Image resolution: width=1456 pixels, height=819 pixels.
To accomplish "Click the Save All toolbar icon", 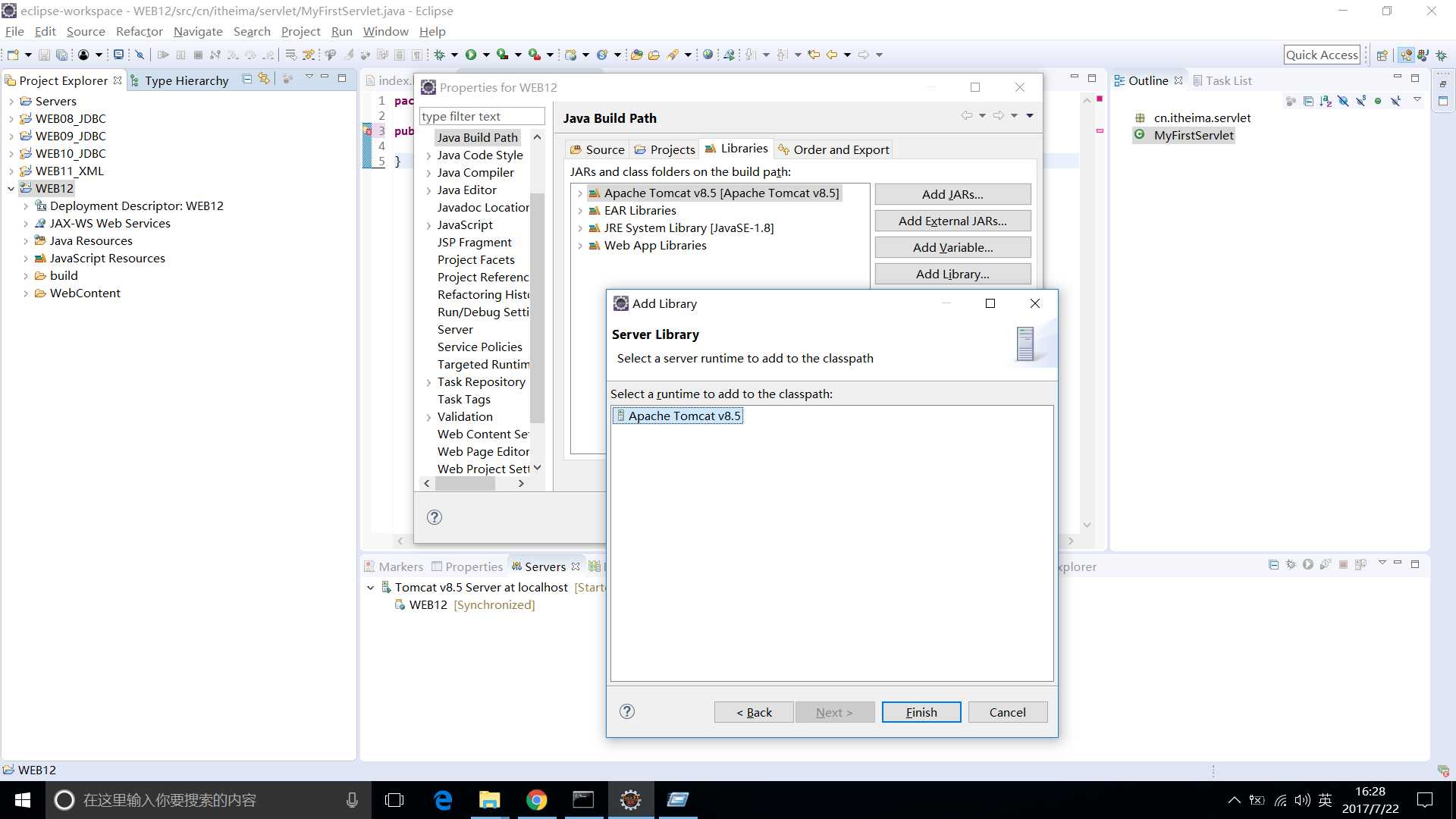I will pyautogui.click(x=62, y=55).
